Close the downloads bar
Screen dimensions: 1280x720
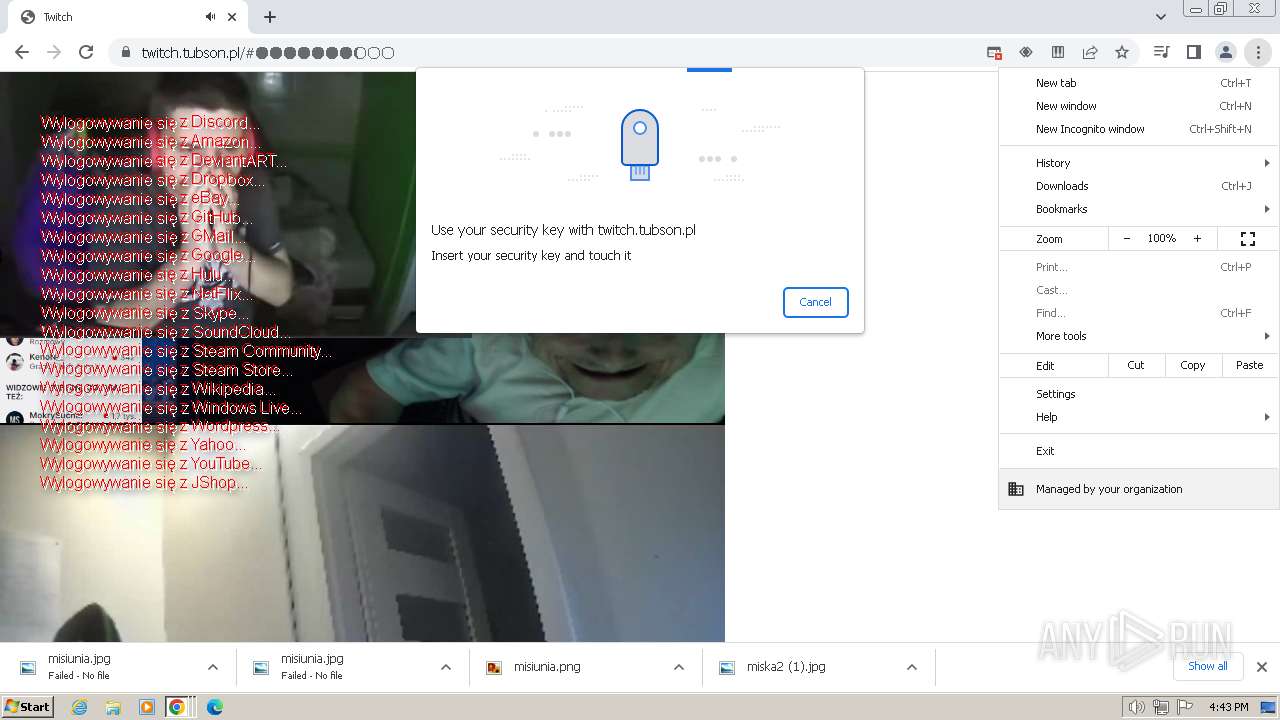click(x=1261, y=667)
